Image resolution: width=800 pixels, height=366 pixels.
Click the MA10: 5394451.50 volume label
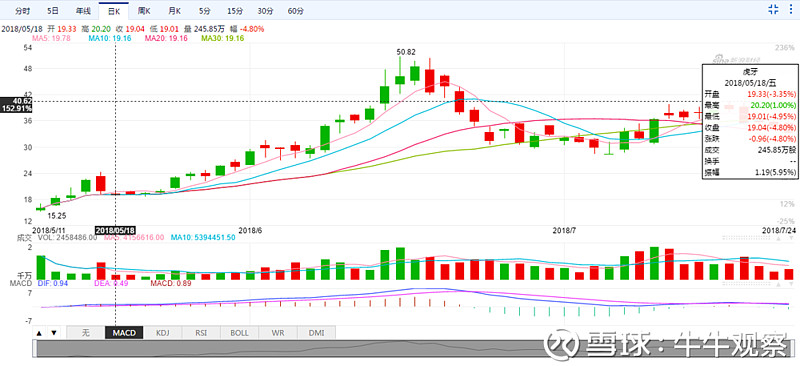point(203,237)
